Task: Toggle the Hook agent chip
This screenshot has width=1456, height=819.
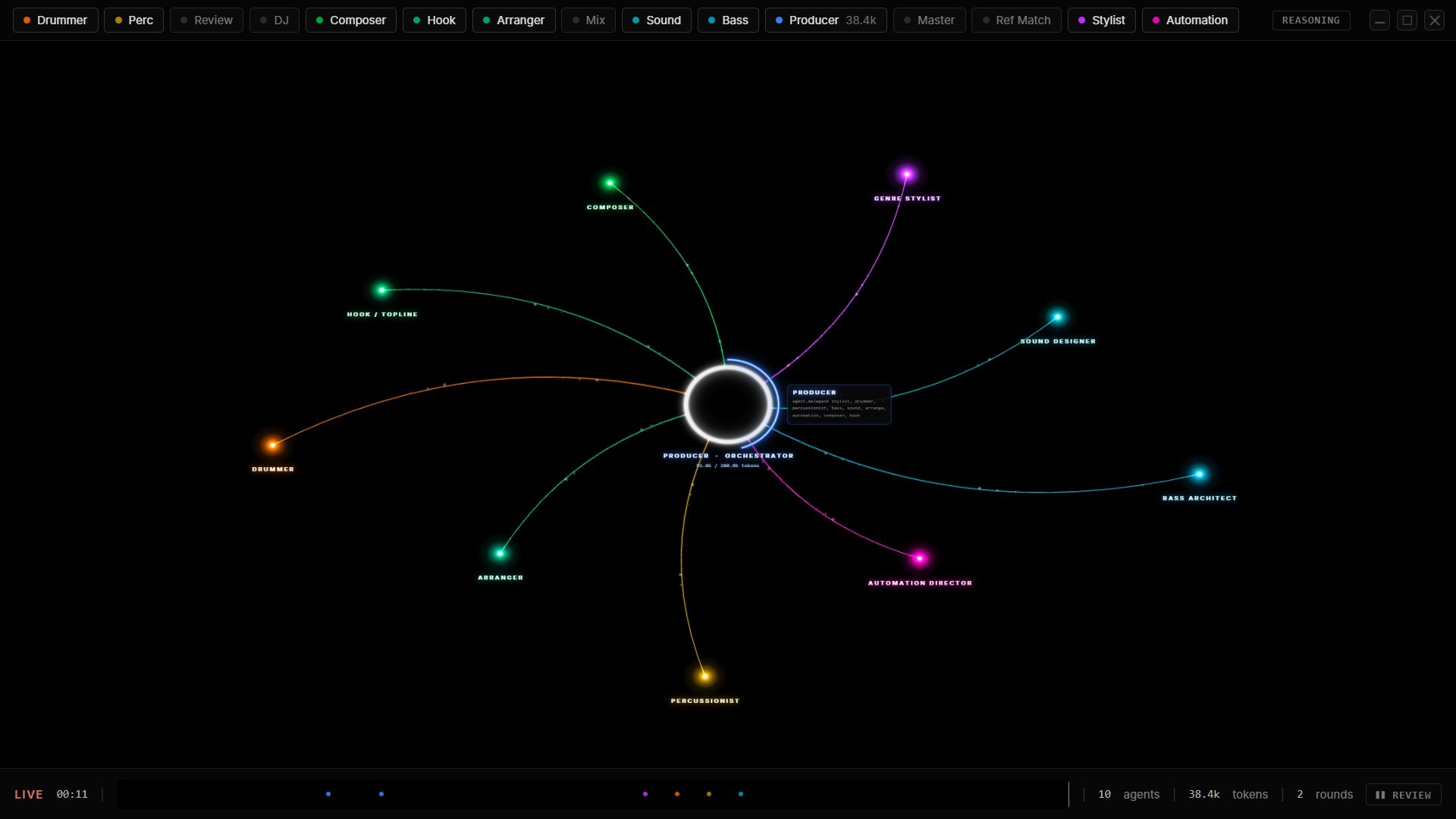Action: tap(435, 20)
